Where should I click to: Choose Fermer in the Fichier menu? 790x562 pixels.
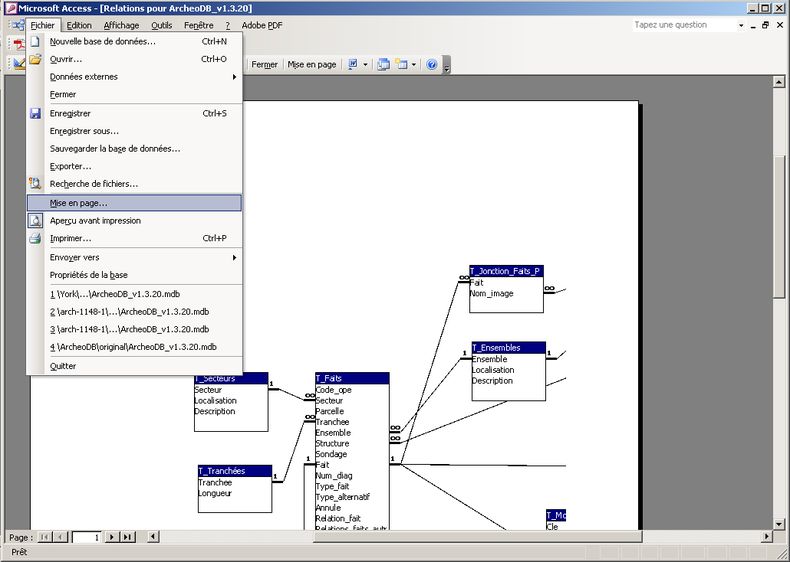point(134,94)
